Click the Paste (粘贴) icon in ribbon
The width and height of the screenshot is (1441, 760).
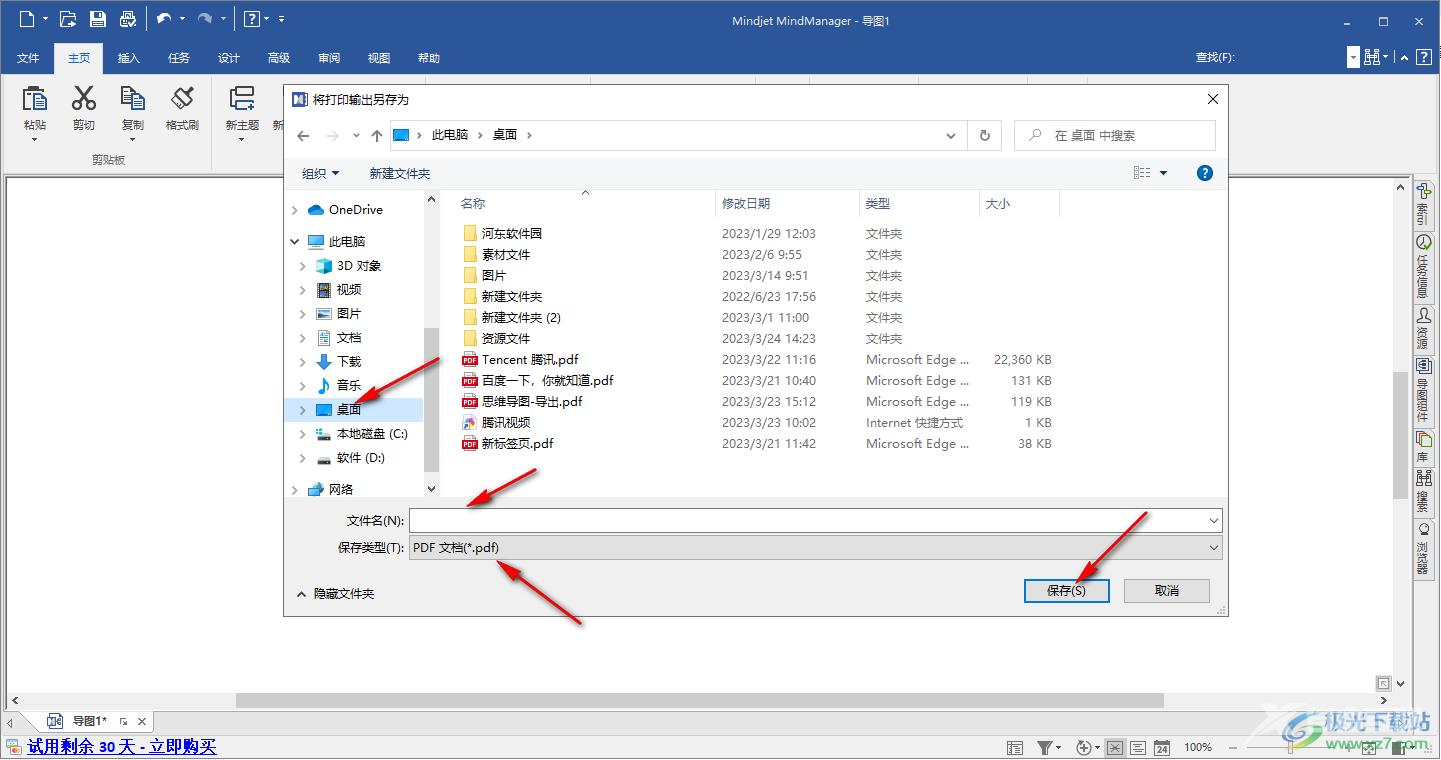[35, 98]
